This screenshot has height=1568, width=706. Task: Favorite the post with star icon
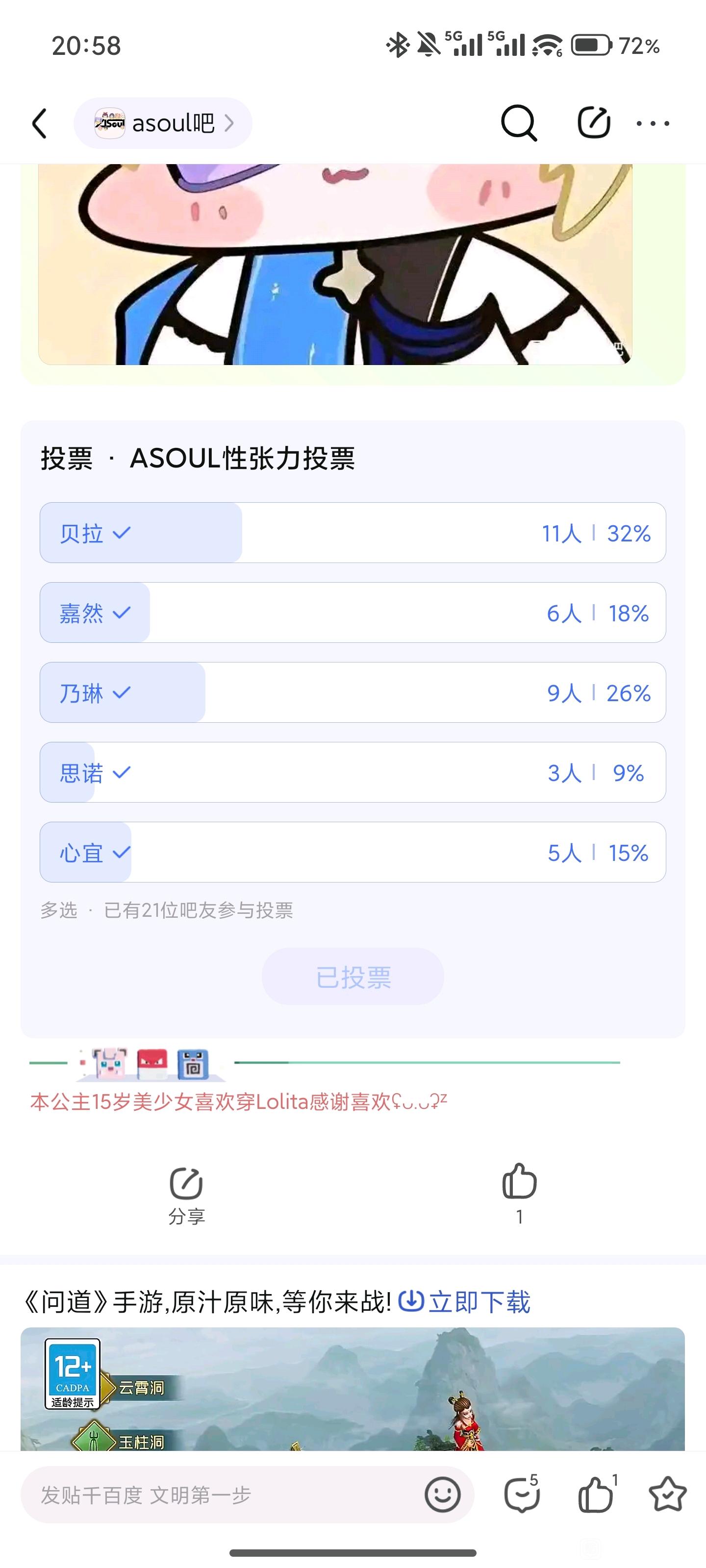[x=667, y=1494]
